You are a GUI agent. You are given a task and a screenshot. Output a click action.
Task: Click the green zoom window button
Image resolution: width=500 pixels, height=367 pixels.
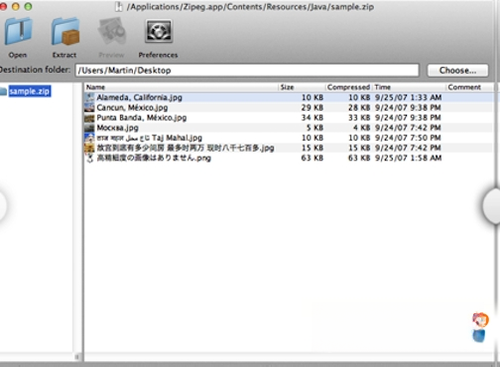[28, 6]
